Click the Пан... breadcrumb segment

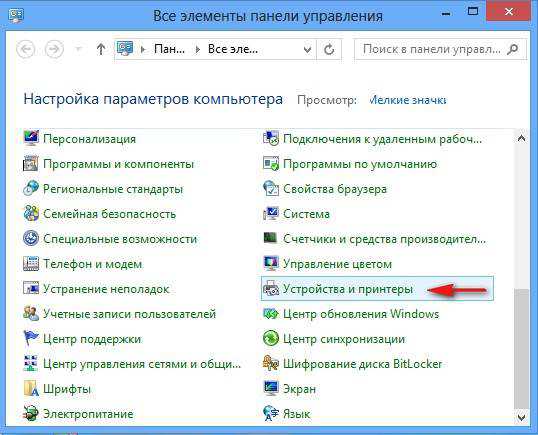[169, 49]
